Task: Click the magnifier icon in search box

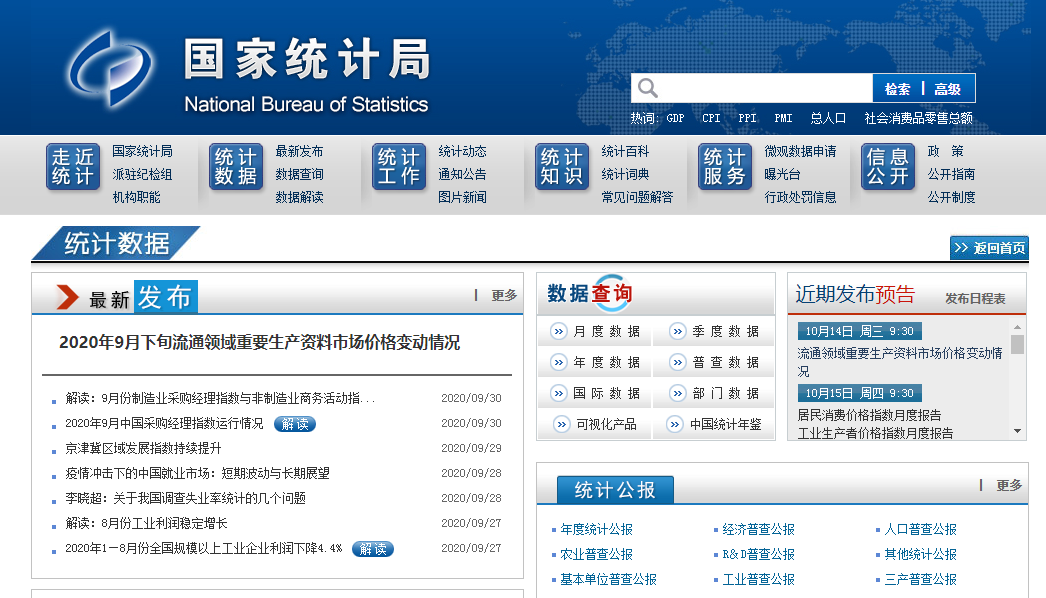Action: pos(647,88)
